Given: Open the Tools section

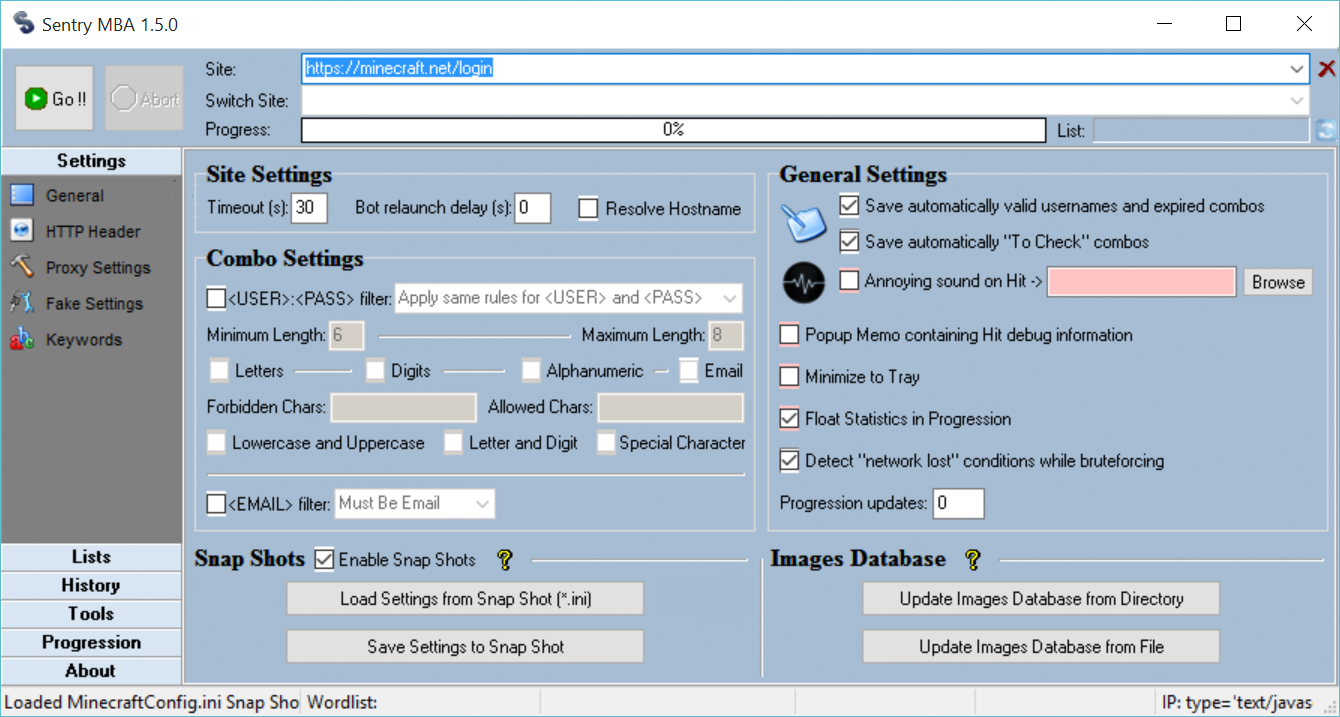Looking at the screenshot, I should 91,614.
